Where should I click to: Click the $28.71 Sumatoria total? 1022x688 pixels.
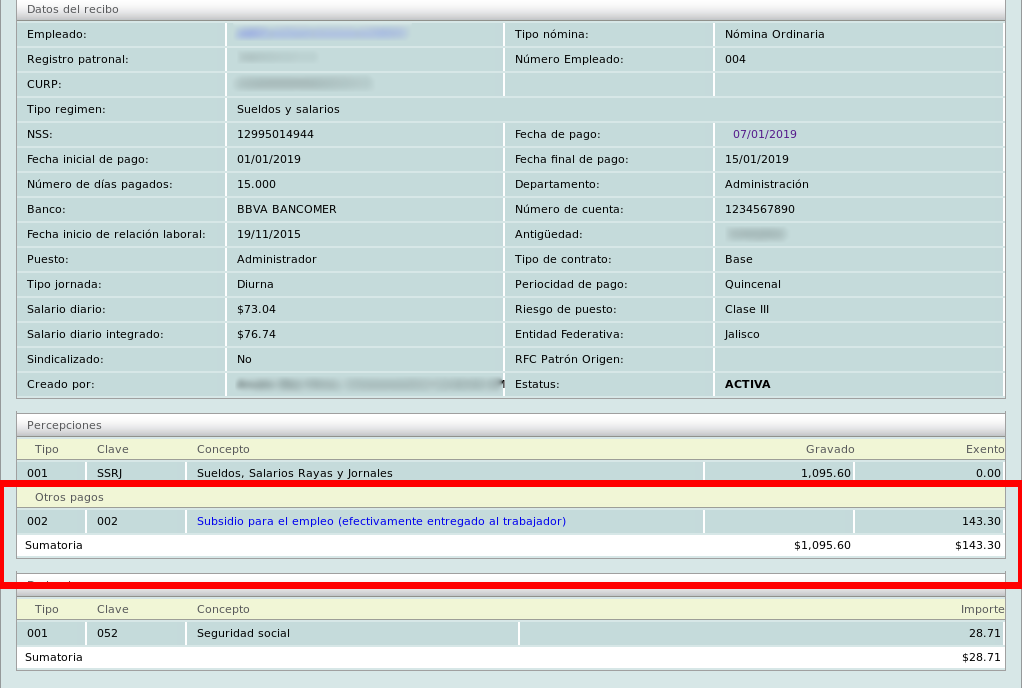tap(980, 657)
